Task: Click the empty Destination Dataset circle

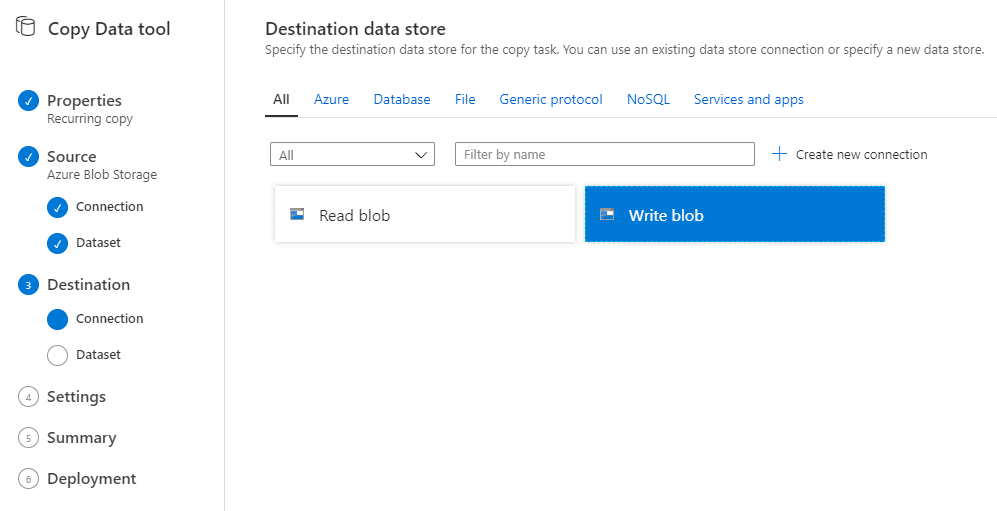Action: (57, 355)
